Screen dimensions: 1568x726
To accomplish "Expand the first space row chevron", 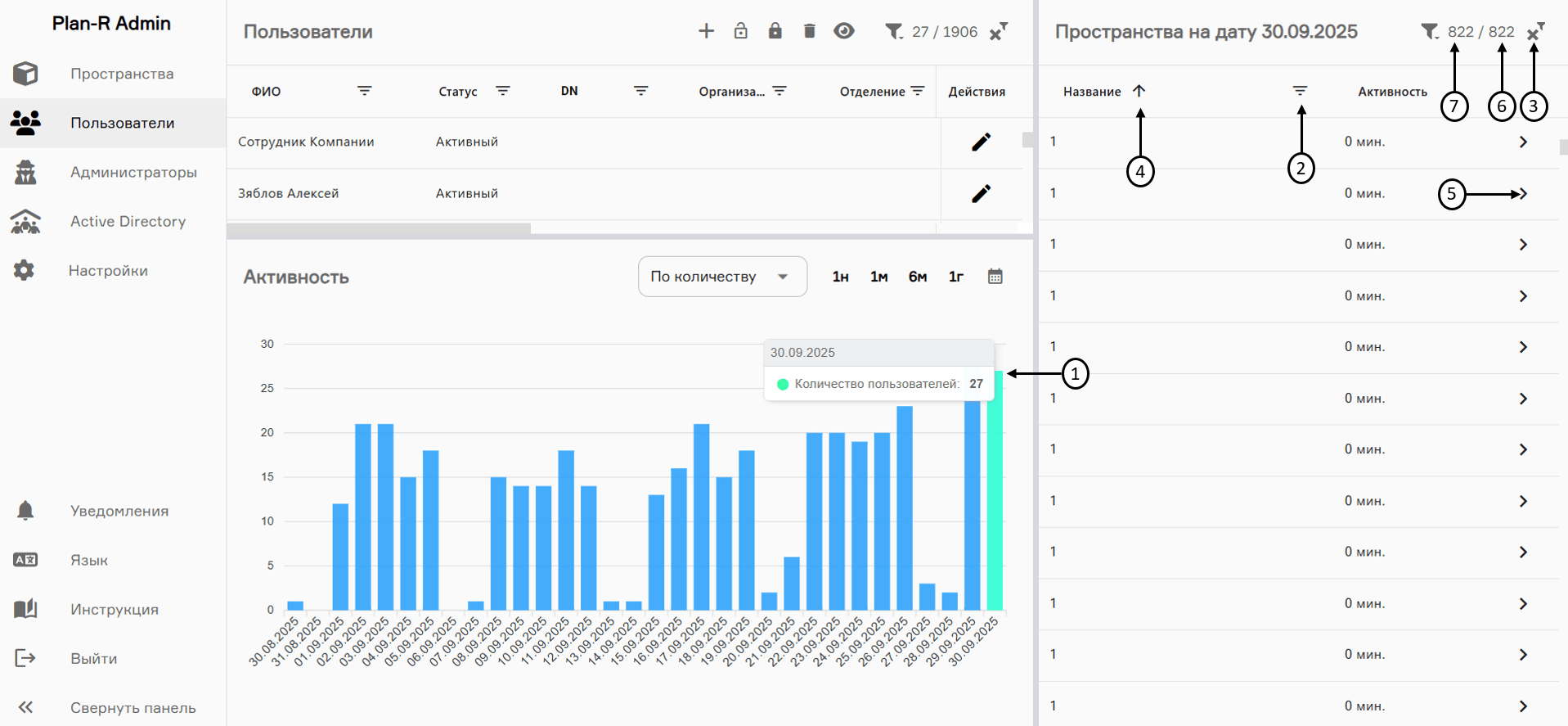I will click(x=1522, y=142).
